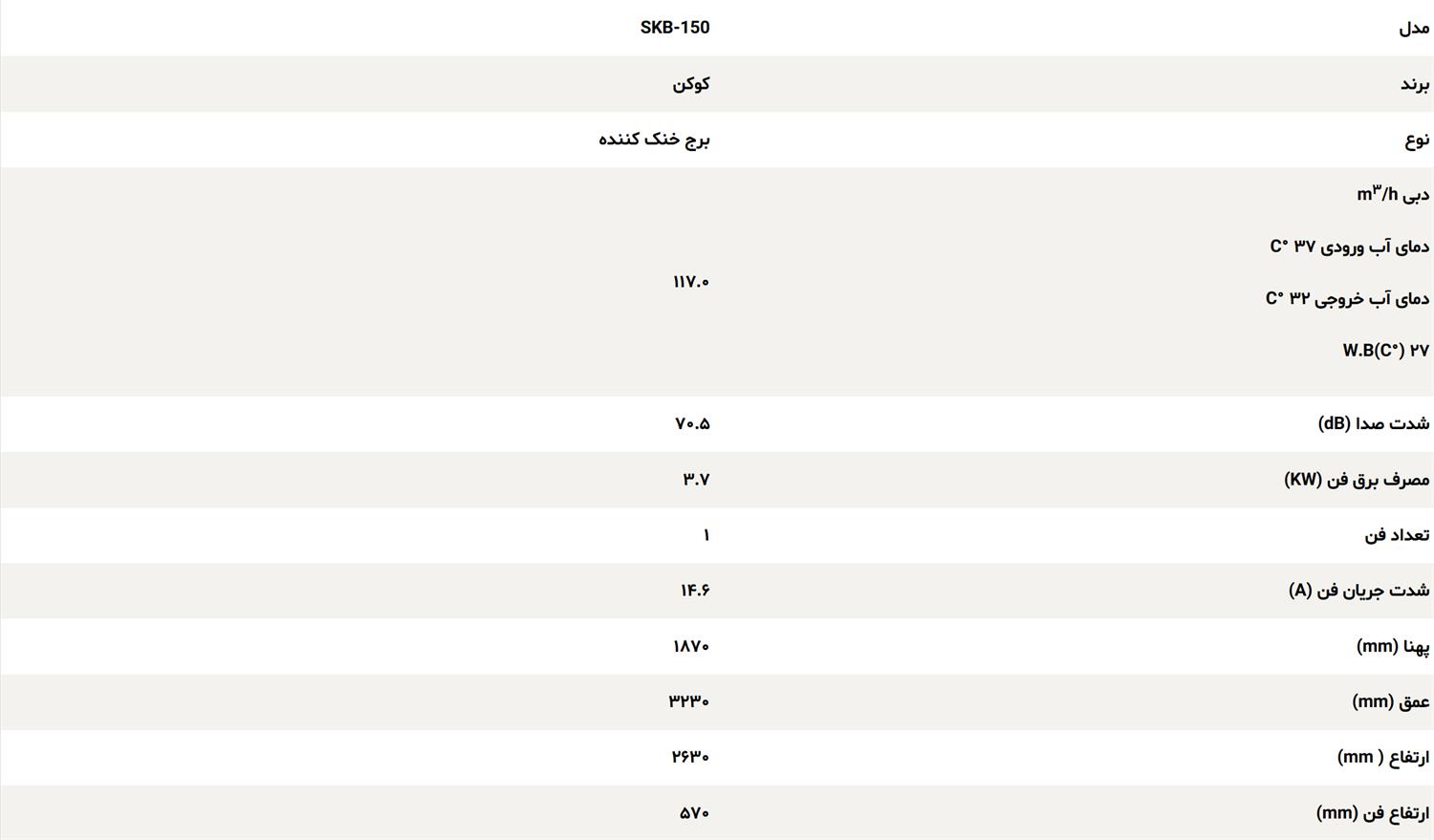The width and height of the screenshot is (1434, 840).
Task: Click the ۳.۷ fan power value
Action: coord(696,480)
